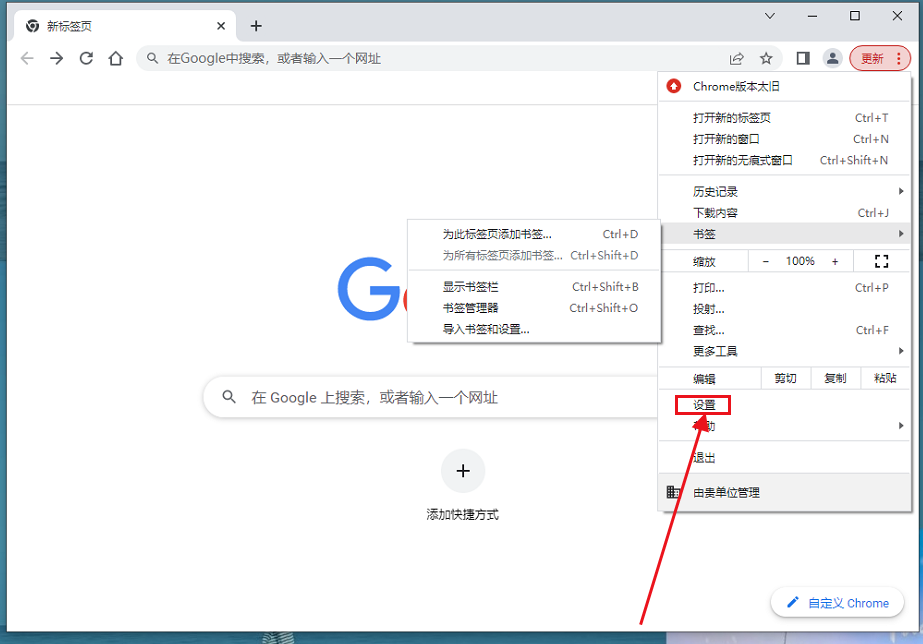The height and width of the screenshot is (644, 923).
Task: Select 为此标签页添加书签... item
Action: 534,234
